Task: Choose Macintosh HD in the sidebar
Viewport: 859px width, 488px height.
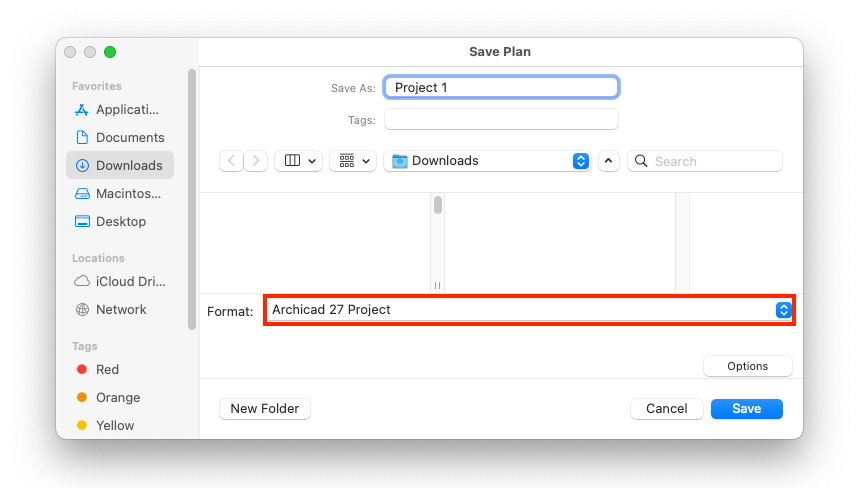Action: point(119,193)
